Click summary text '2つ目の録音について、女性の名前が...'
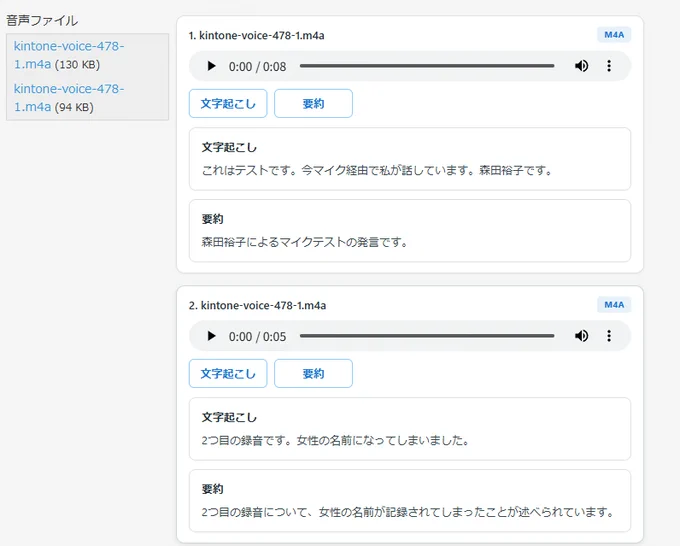This screenshot has width=680, height=546. tap(408, 512)
